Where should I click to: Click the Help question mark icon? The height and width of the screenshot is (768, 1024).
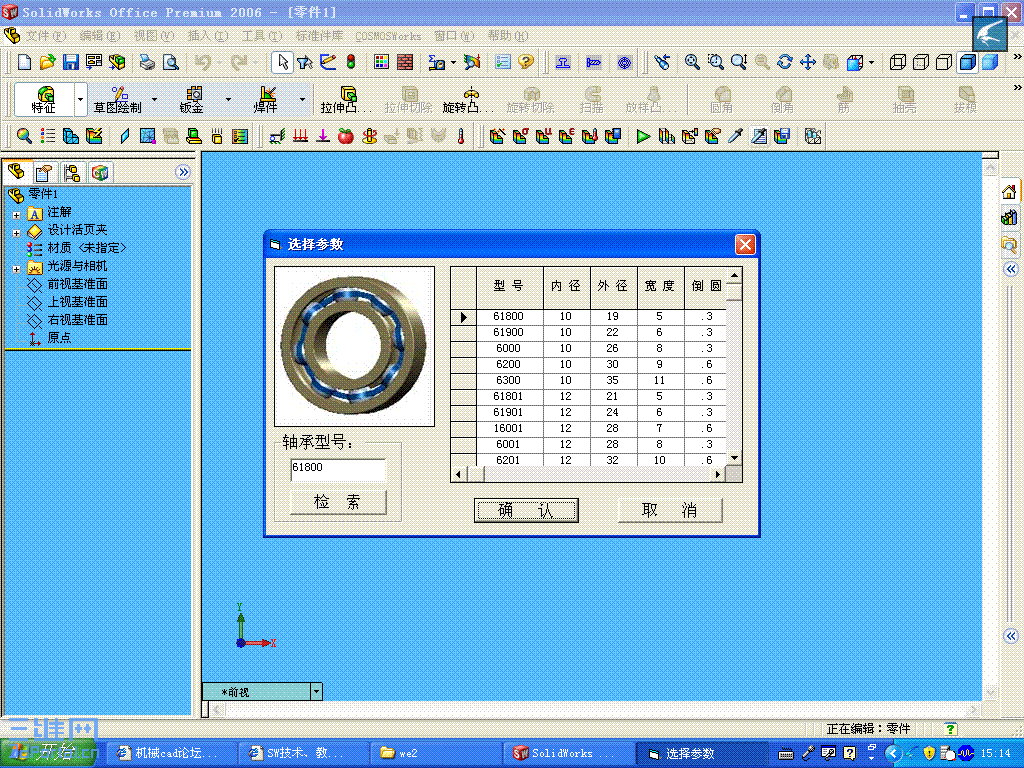pos(526,62)
